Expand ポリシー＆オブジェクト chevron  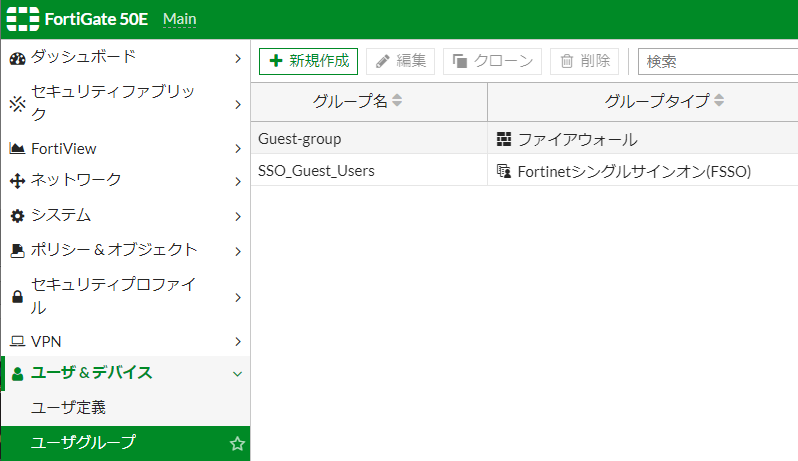pyautogui.click(x=238, y=251)
